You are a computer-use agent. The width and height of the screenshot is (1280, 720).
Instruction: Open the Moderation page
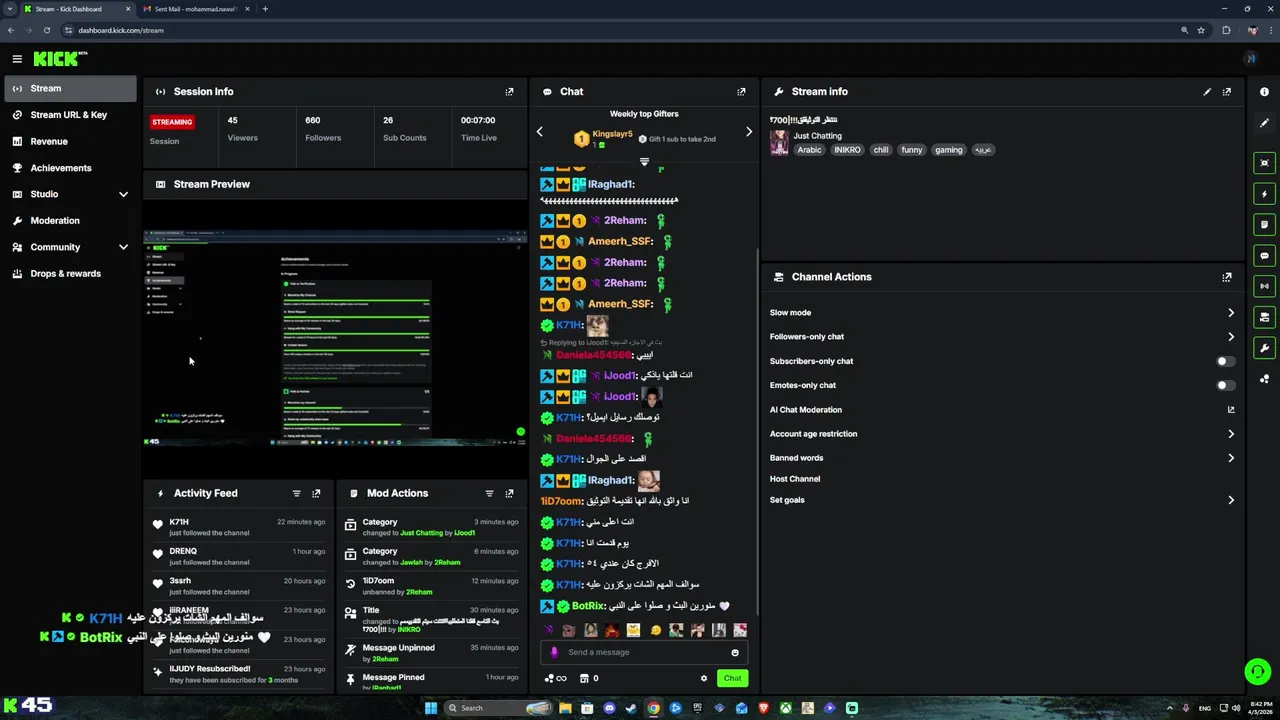tap(70, 221)
